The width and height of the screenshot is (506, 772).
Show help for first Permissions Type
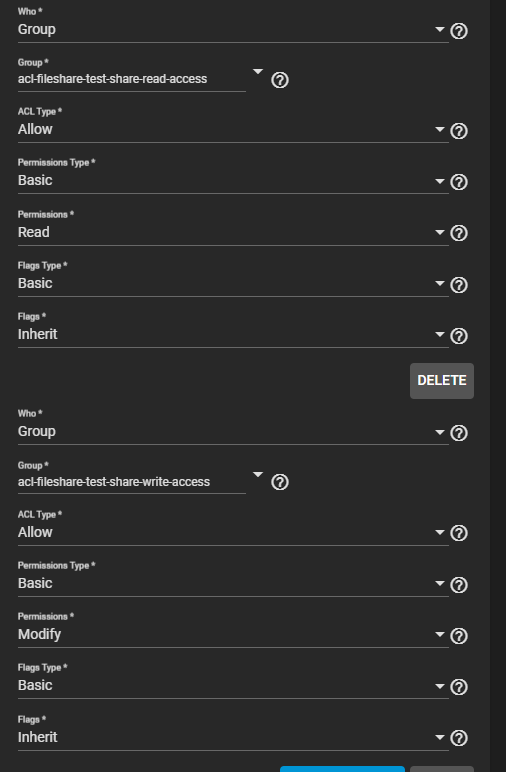point(459,182)
